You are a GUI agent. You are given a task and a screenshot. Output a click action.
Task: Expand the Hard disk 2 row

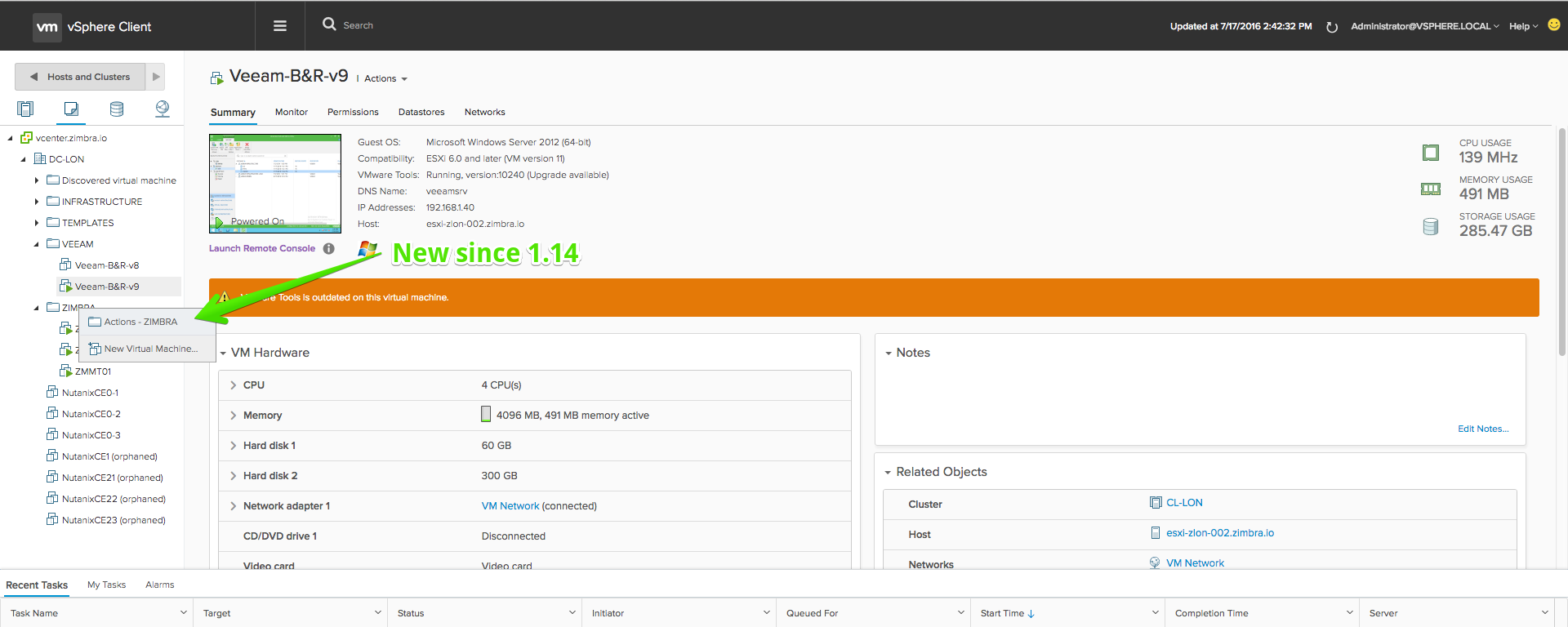tap(233, 476)
